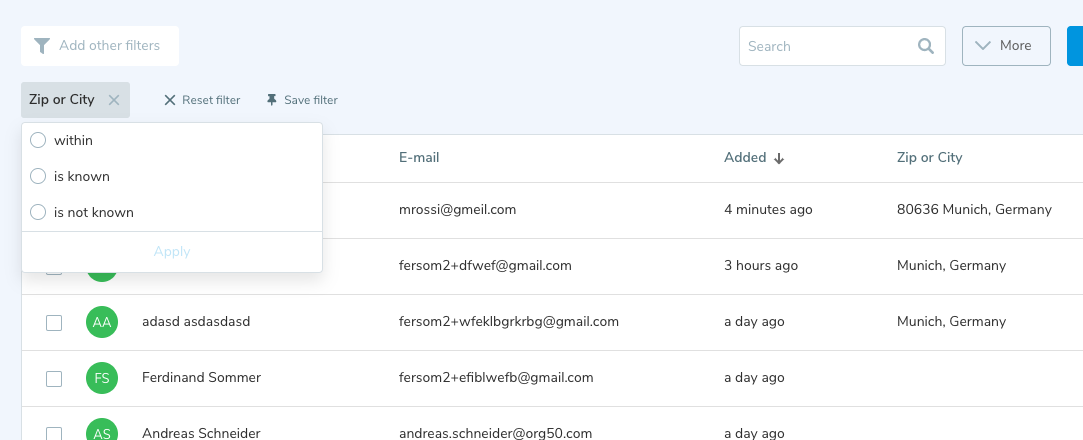1083x440 pixels.
Task: Check the box for adasd asdasdasd
Action: (54, 322)
